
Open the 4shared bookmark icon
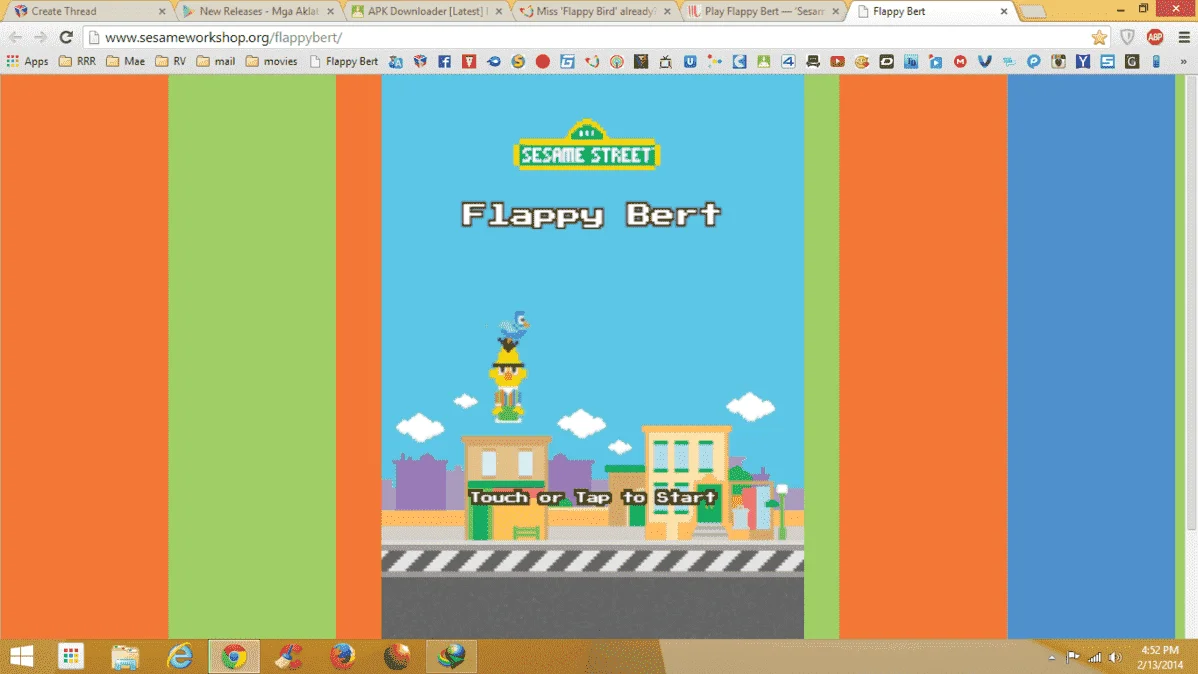tap(788, 61)
